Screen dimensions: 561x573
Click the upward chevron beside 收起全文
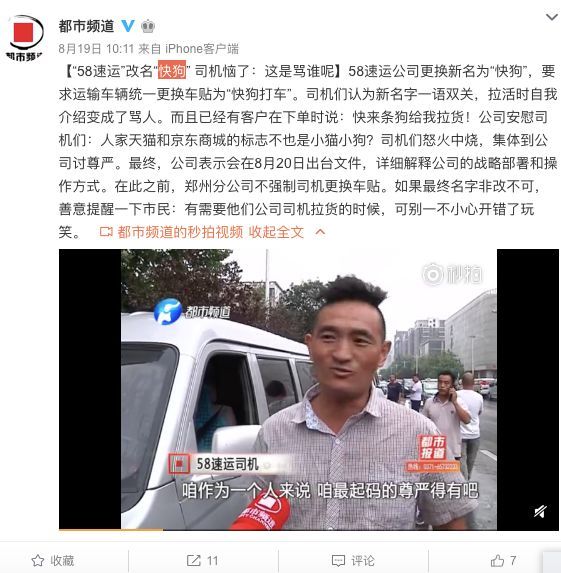pos(320,232)
